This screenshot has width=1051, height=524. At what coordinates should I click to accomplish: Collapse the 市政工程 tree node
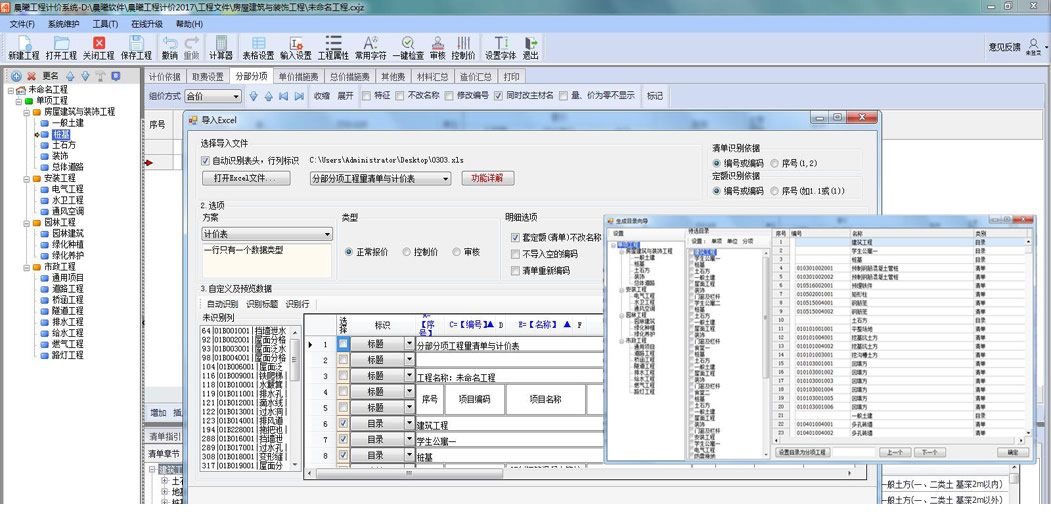pos(26,267)
